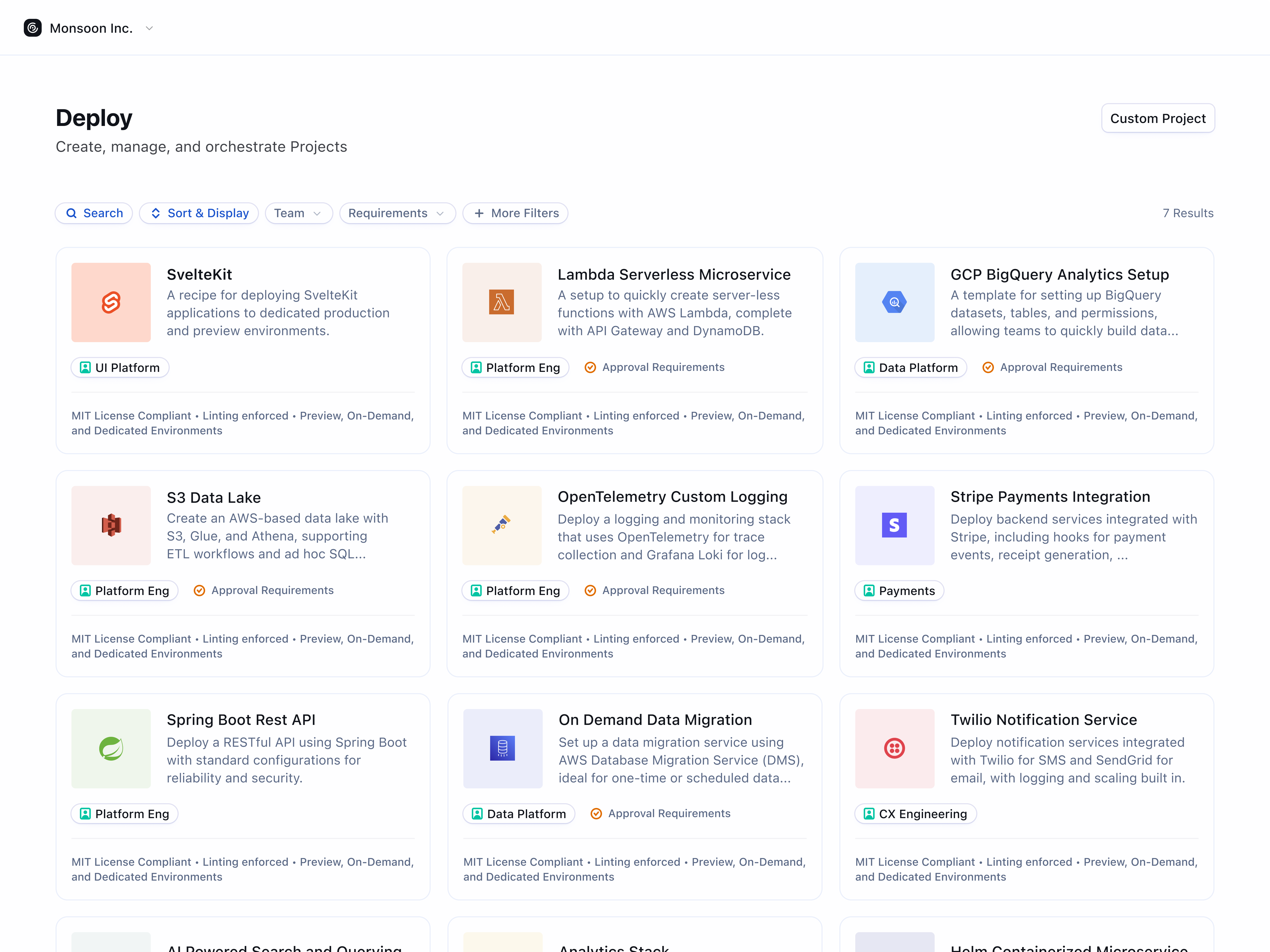Click the Spring Boot leaf icon
The image size is (1270, 952).
(111, 748)
